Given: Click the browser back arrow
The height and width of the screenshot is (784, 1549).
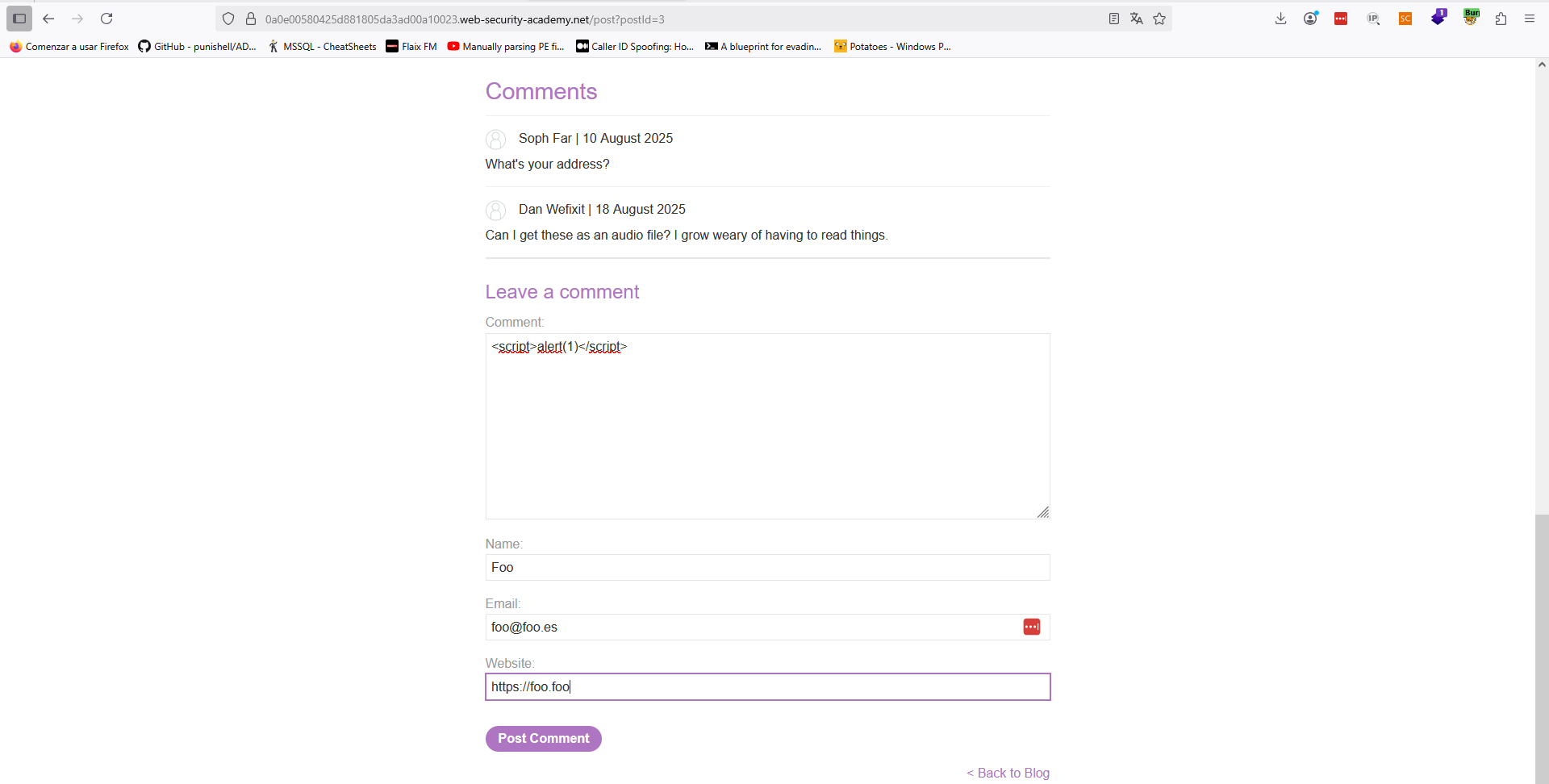Looking at the screenshot, I should [x=48, y=19].
